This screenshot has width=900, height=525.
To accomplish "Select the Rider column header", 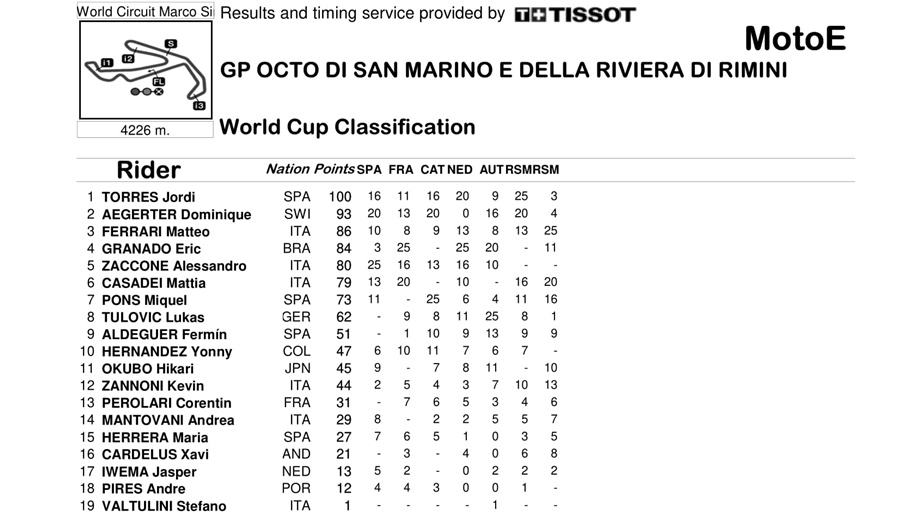I will [148, 170].
